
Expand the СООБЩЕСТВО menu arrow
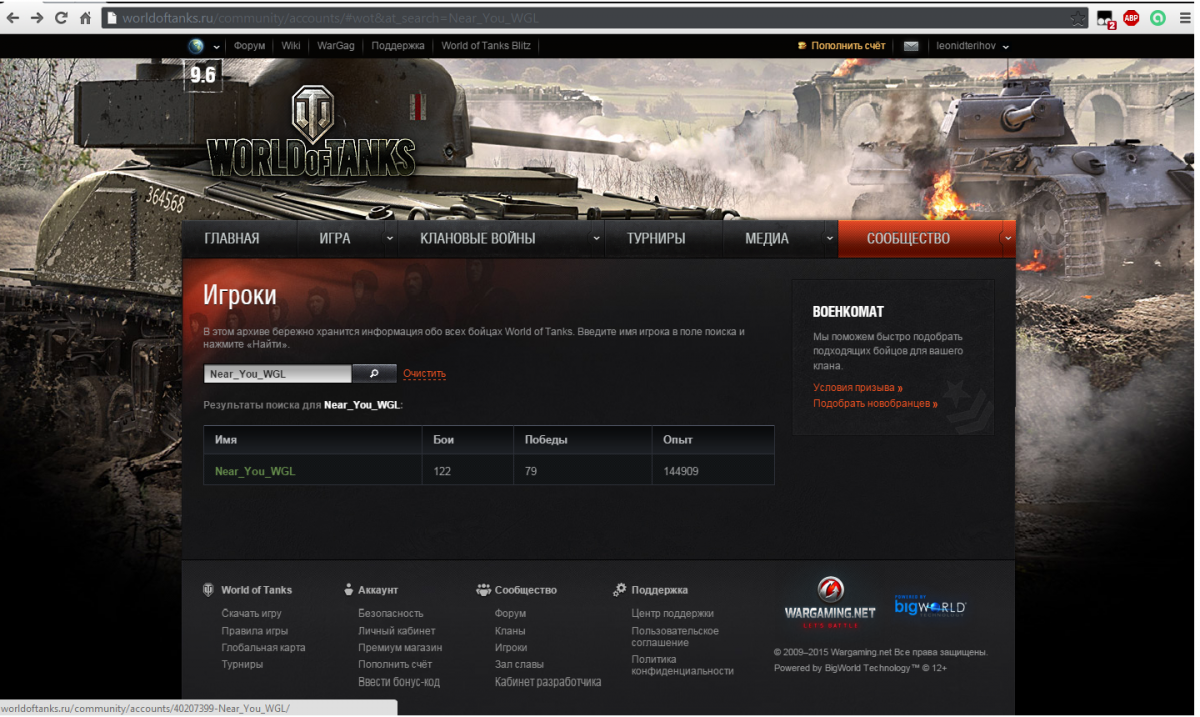click(x=1008, y=239)
